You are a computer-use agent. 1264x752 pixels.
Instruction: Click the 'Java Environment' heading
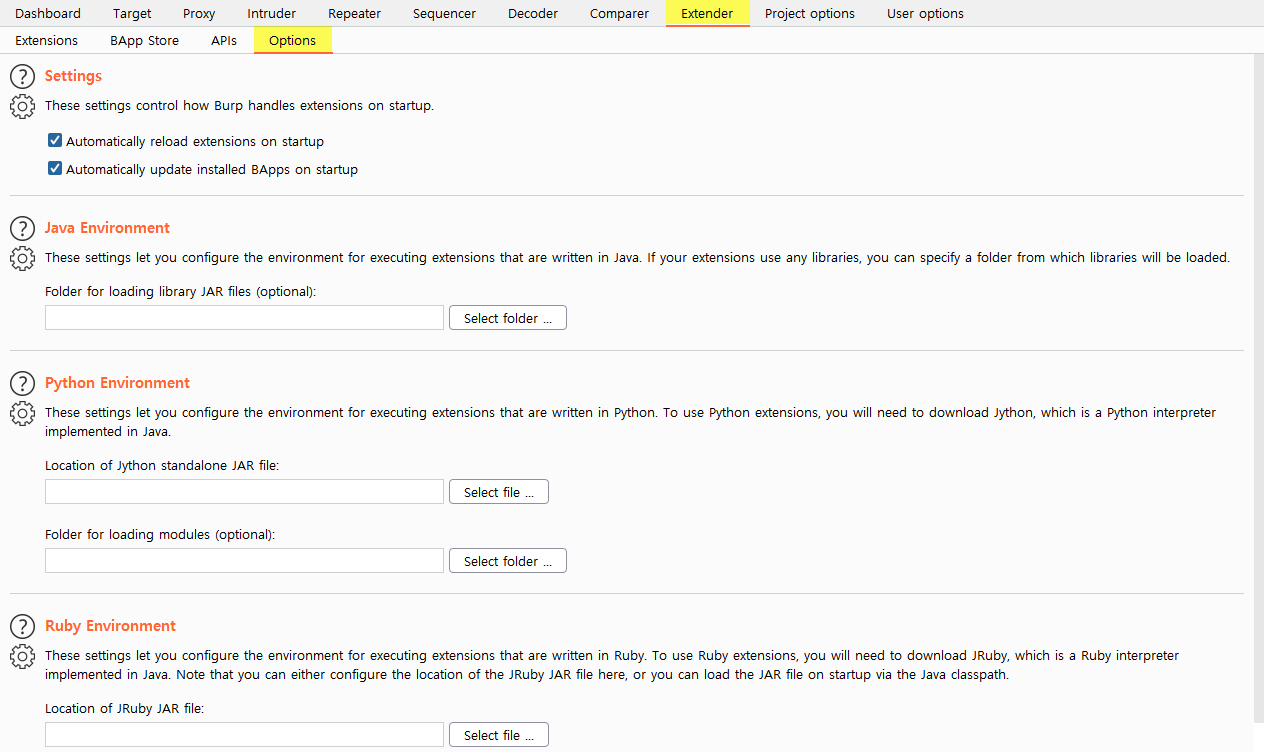[107, 228]
